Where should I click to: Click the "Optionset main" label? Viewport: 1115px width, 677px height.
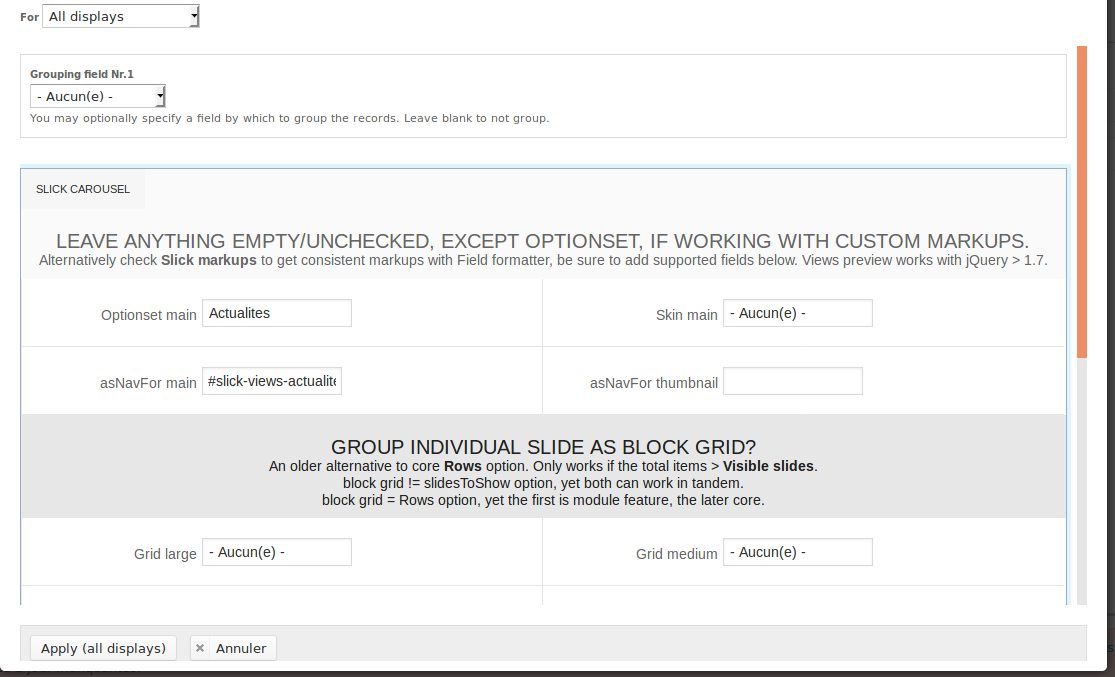149,315
